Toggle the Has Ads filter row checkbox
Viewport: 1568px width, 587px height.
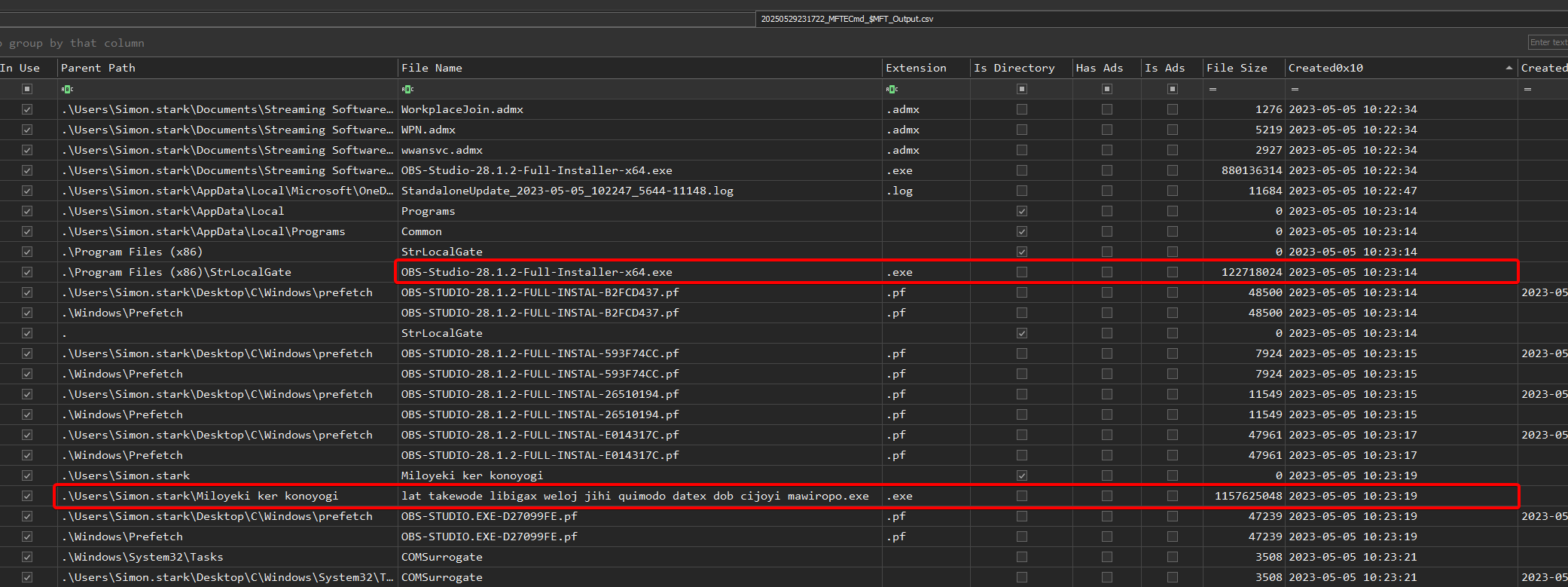pos(1107,89)
